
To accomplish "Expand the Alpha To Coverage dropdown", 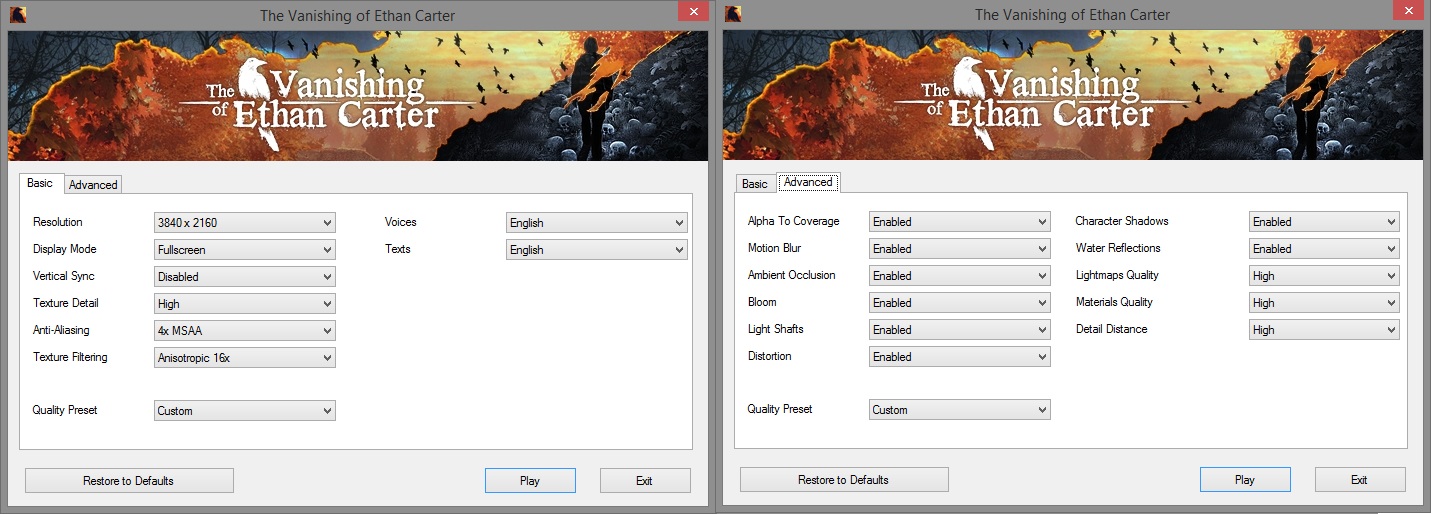I will 960,221.
